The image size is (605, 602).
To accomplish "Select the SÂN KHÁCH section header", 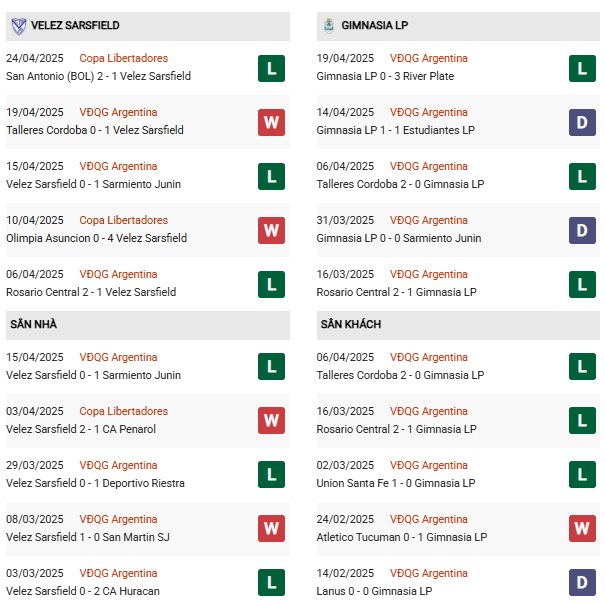I will [350, 325].
